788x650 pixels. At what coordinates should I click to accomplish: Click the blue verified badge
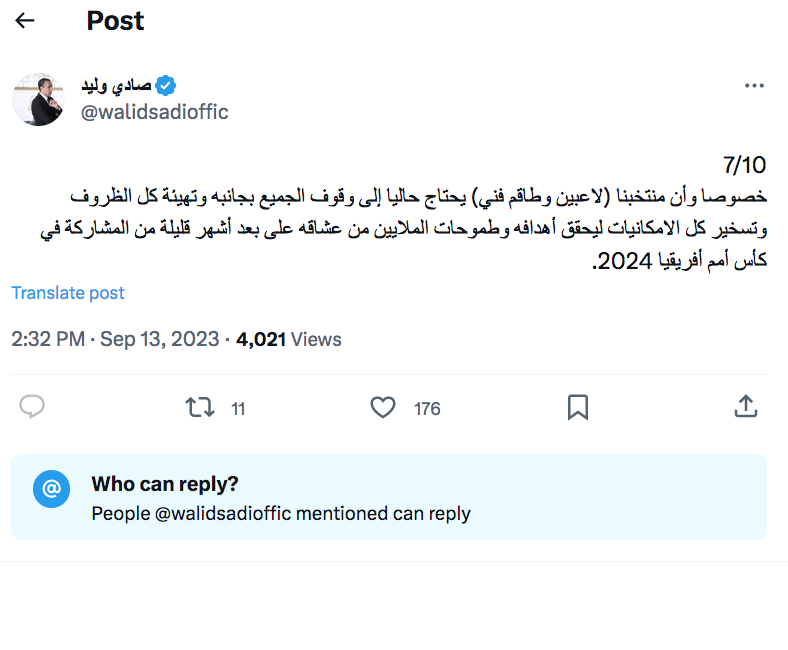(169, 84)
